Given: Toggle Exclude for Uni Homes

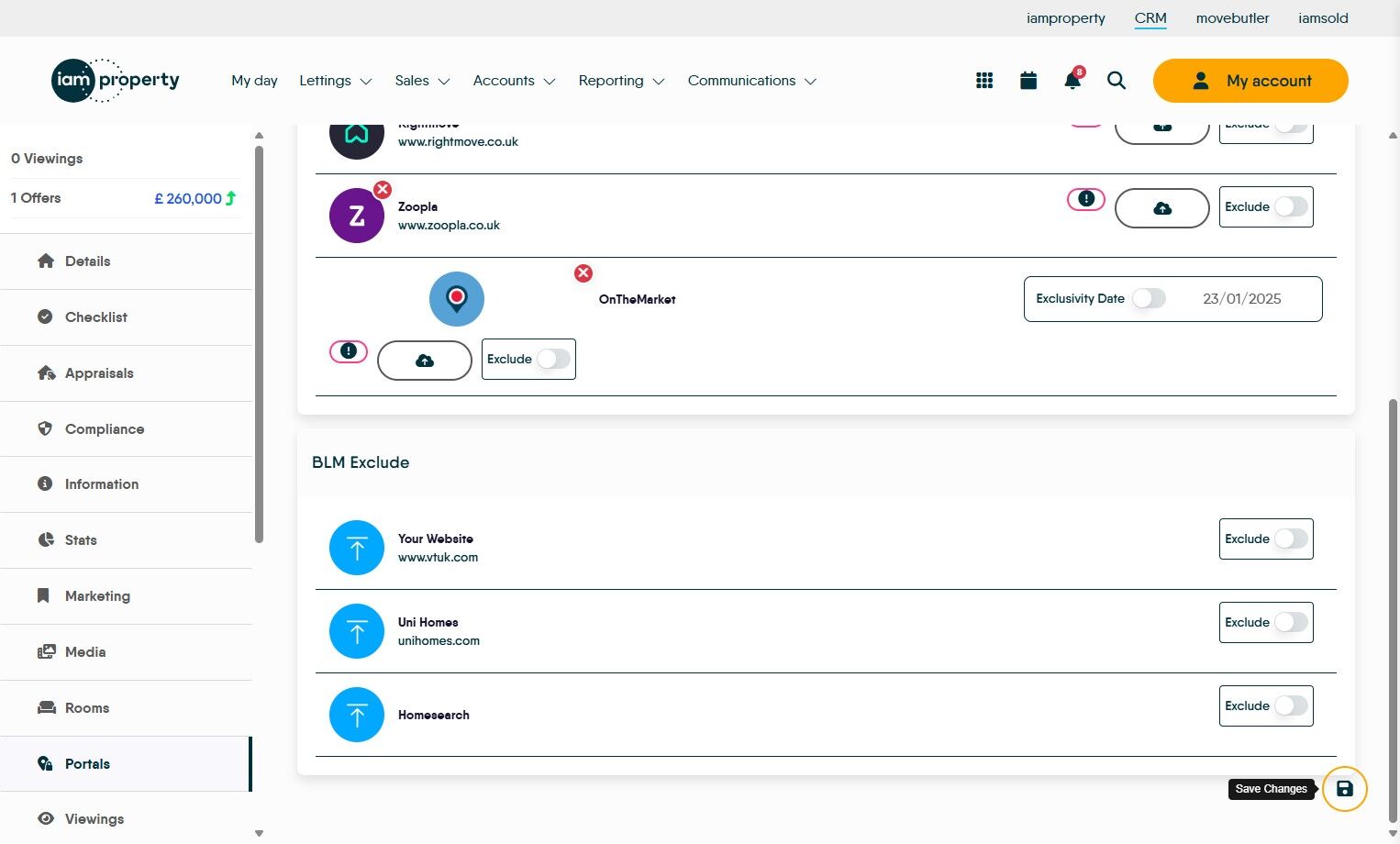Looking at the screenshot, I should (1291, 622).
